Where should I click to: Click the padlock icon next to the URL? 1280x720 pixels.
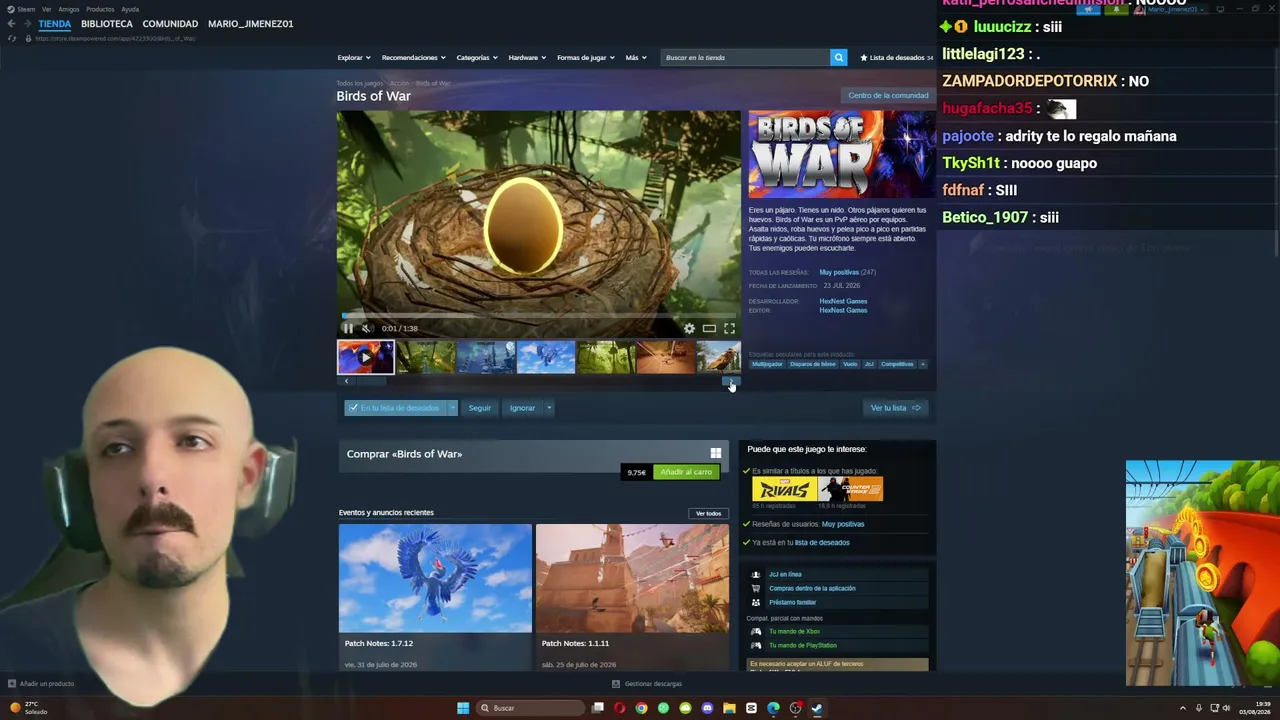pyautogui.click(x=28, y=38)
